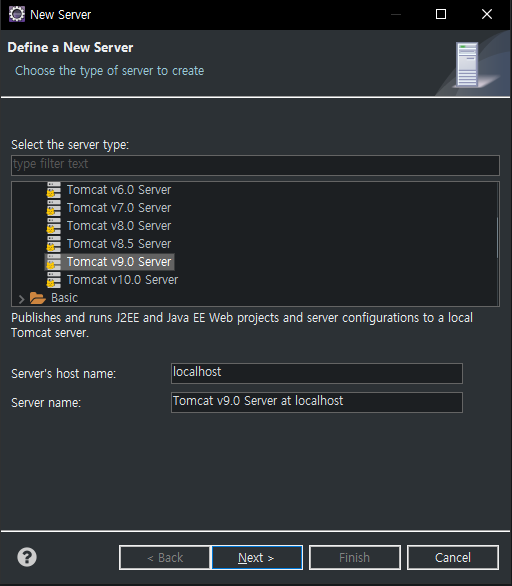The width and height of the screenshot is (512, 586).
Task: Pick Tomcat v8.5 Server
Action: (119, 244)
